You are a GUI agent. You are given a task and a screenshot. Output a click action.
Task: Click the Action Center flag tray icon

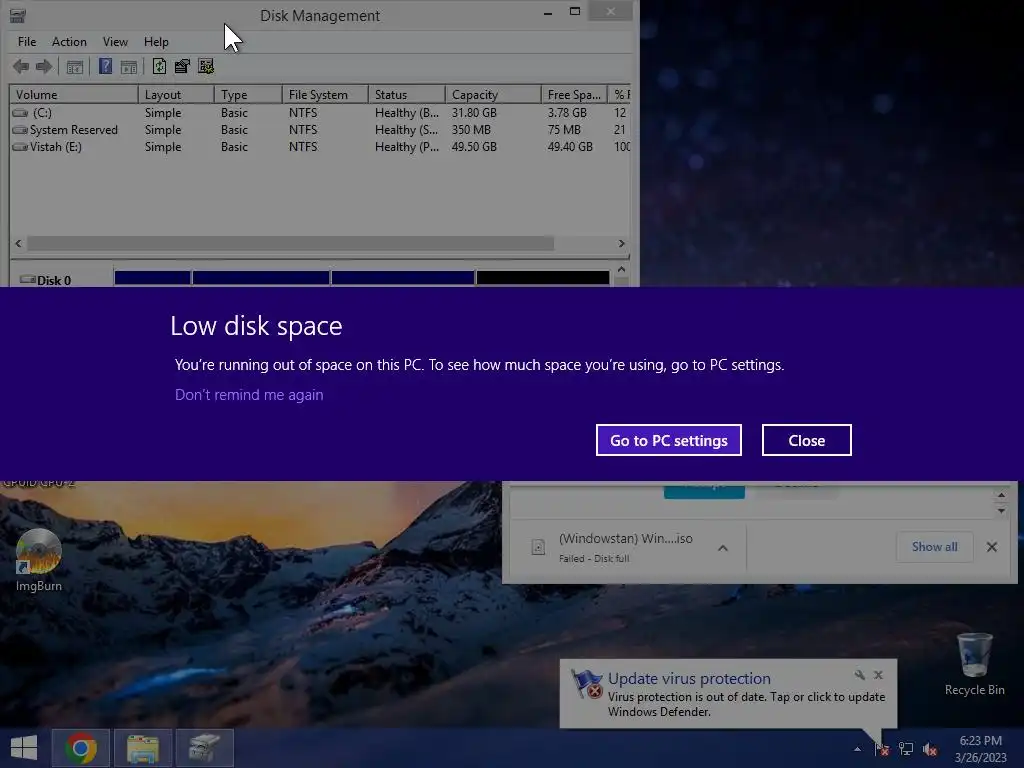pyautogui.click(x=881, y=748)
